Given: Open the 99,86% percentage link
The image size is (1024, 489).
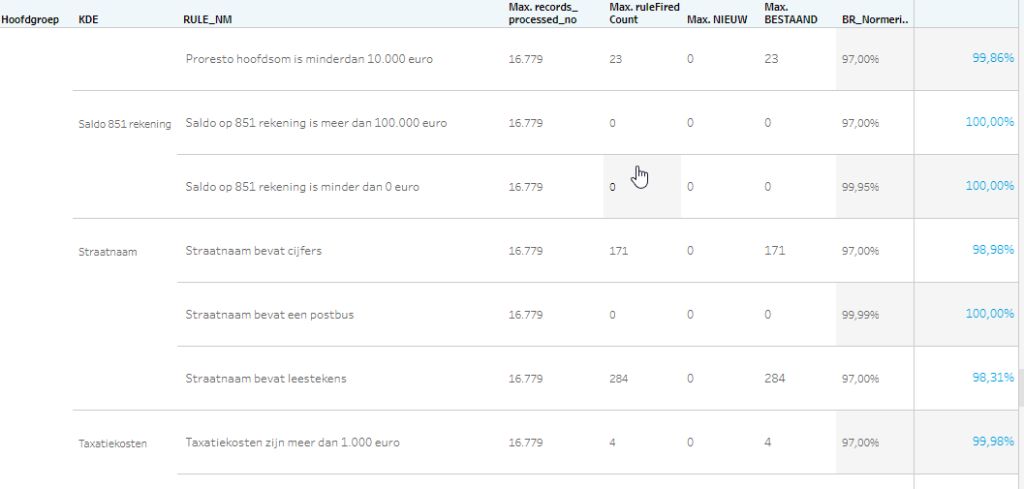Looking at the screenshot, I should [x=993, y=58].
